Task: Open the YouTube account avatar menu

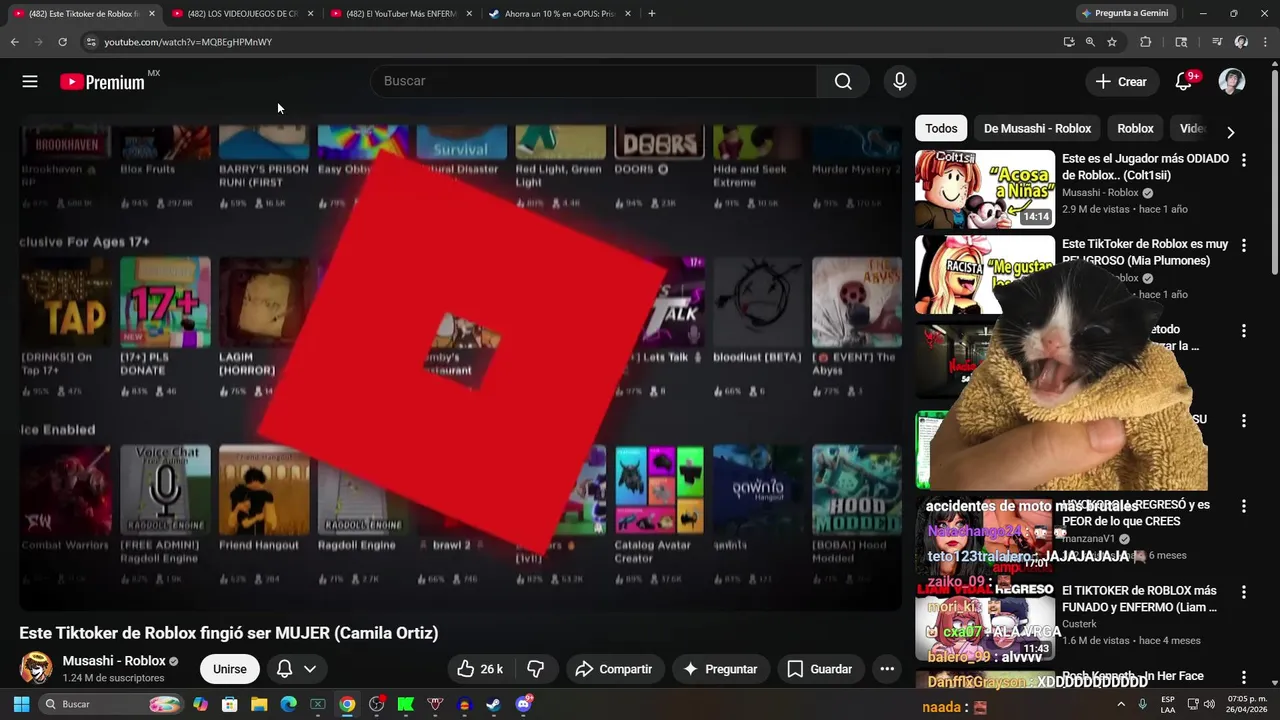Action: point(1232,82)
